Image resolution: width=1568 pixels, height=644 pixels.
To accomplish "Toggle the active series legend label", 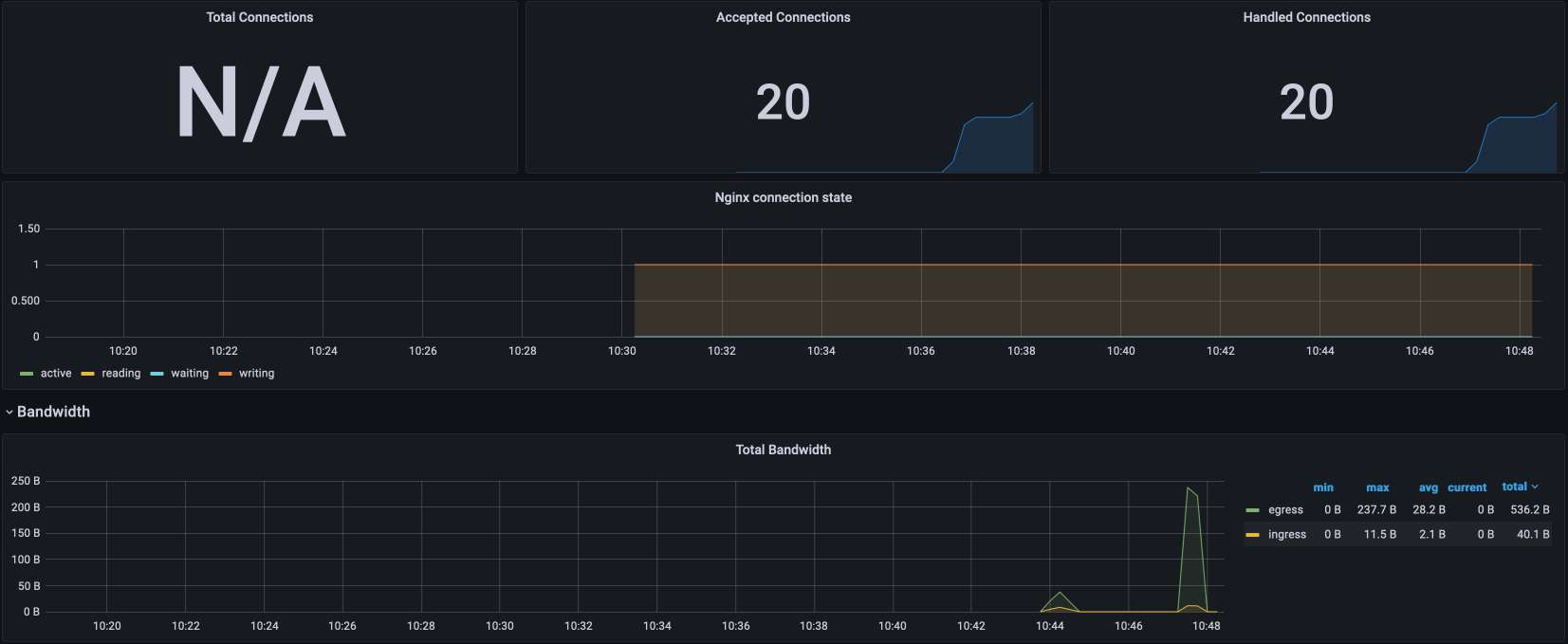I will (x=56, y=374).
